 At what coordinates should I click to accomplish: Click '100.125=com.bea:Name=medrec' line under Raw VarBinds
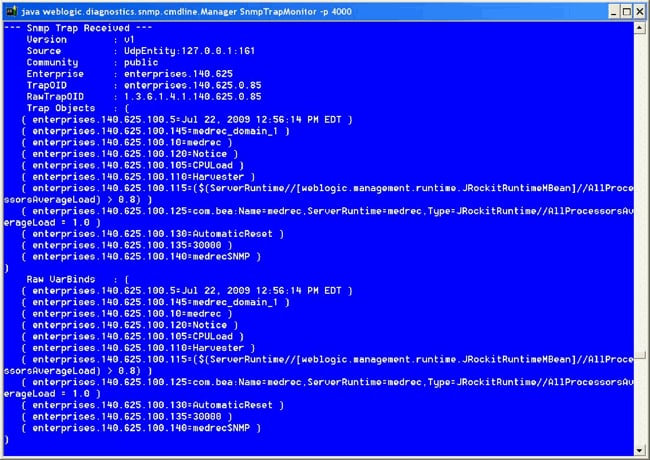pyautogui.click(x=327, y=382)
